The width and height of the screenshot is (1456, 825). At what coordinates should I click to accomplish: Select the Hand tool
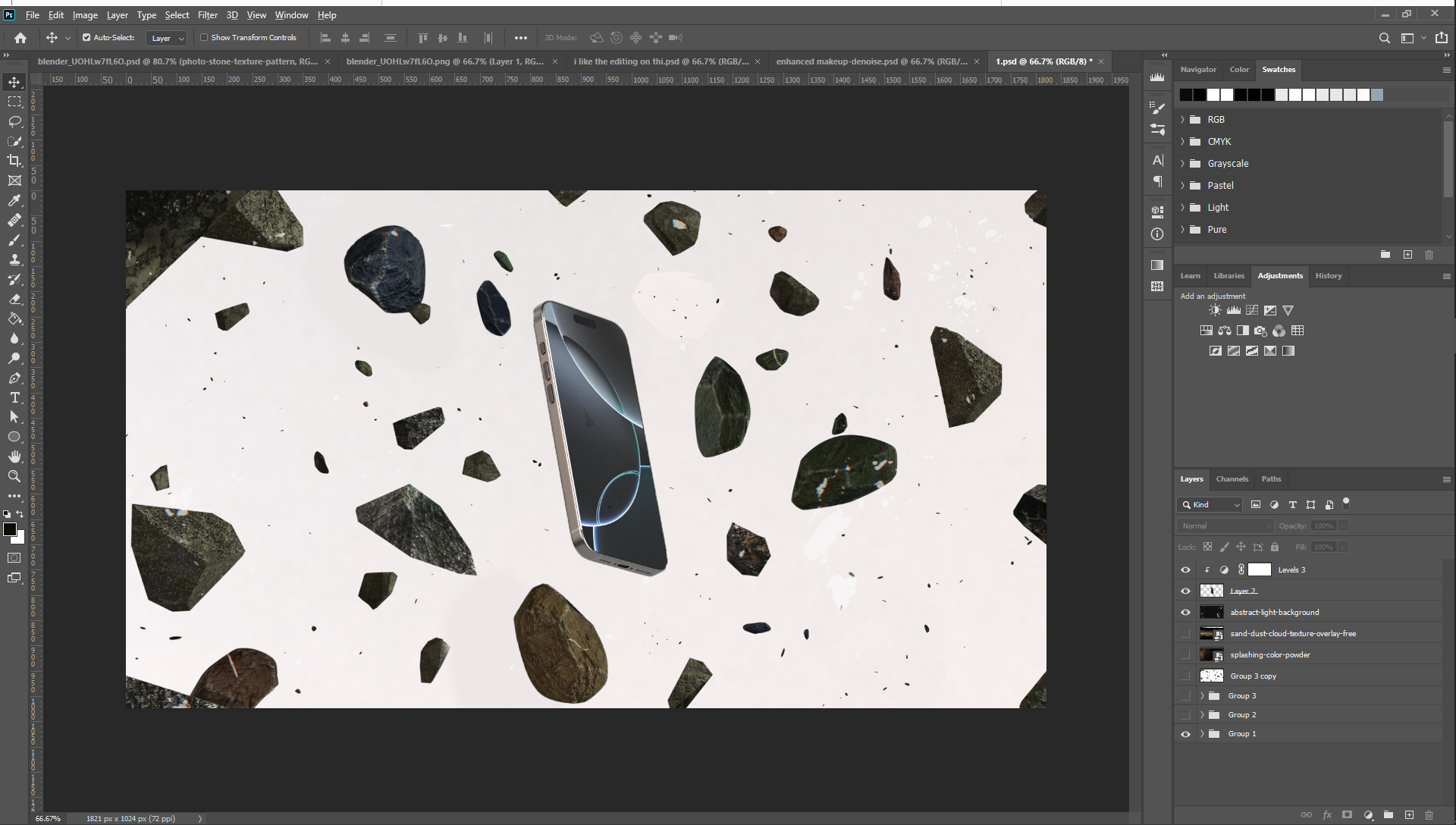tap(14, 456)
